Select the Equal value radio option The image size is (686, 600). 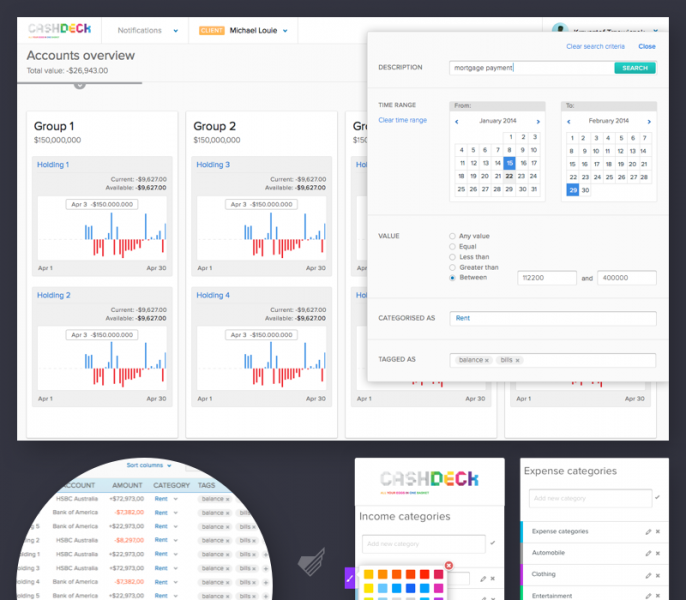coord(452,246)
